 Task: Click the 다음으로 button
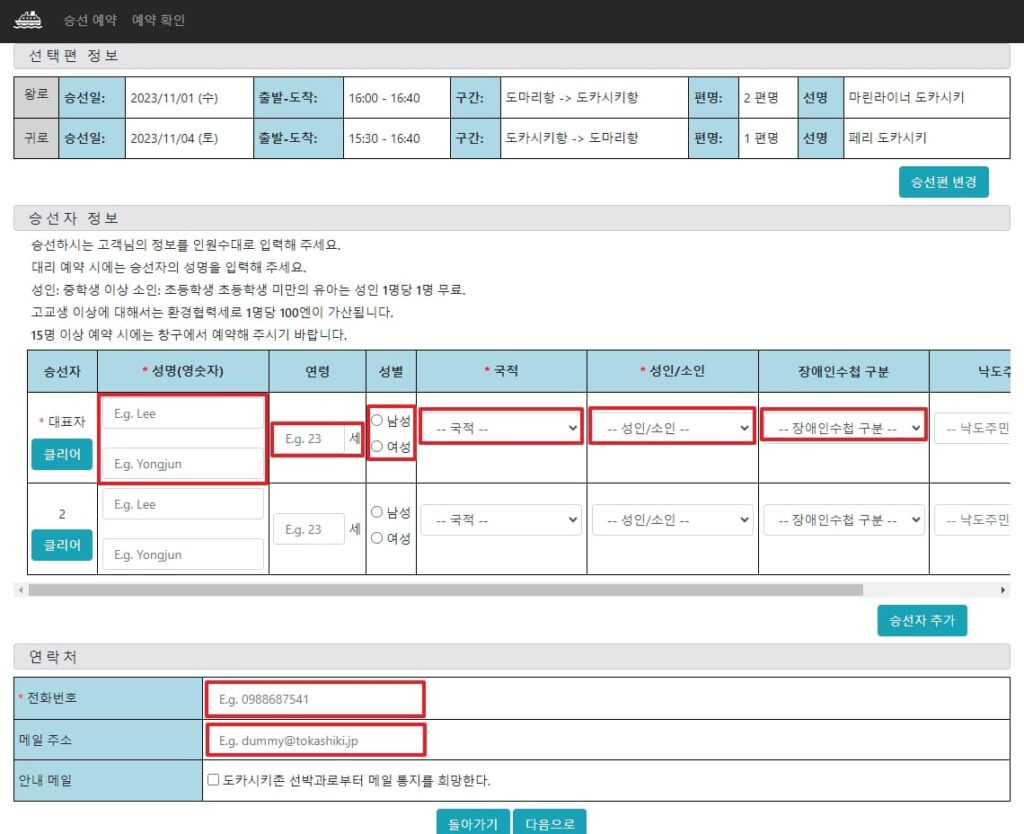click(549, 823)
